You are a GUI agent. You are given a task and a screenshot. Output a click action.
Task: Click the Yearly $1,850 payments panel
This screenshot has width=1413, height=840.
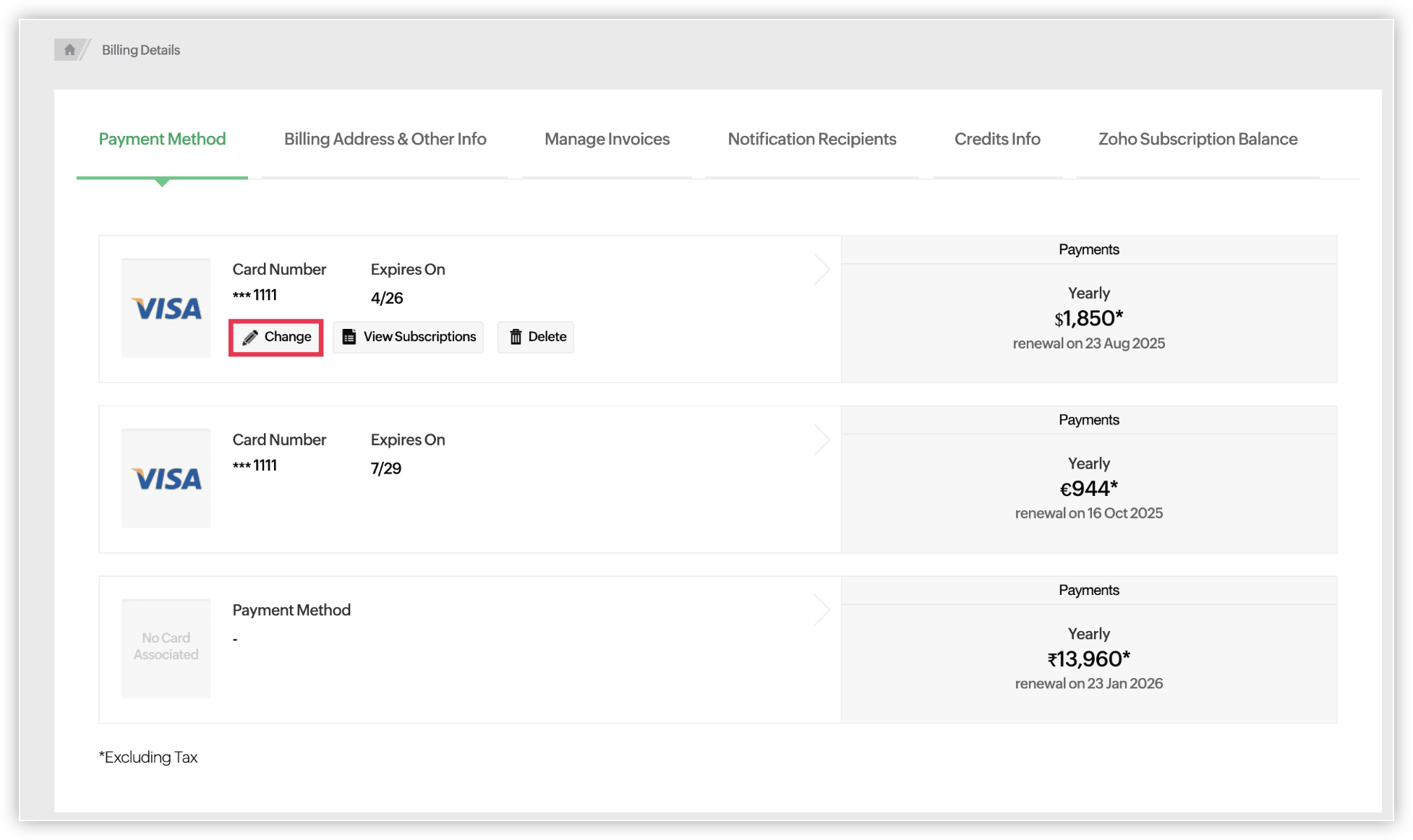pyautogui.click(x=1088, y=318)
